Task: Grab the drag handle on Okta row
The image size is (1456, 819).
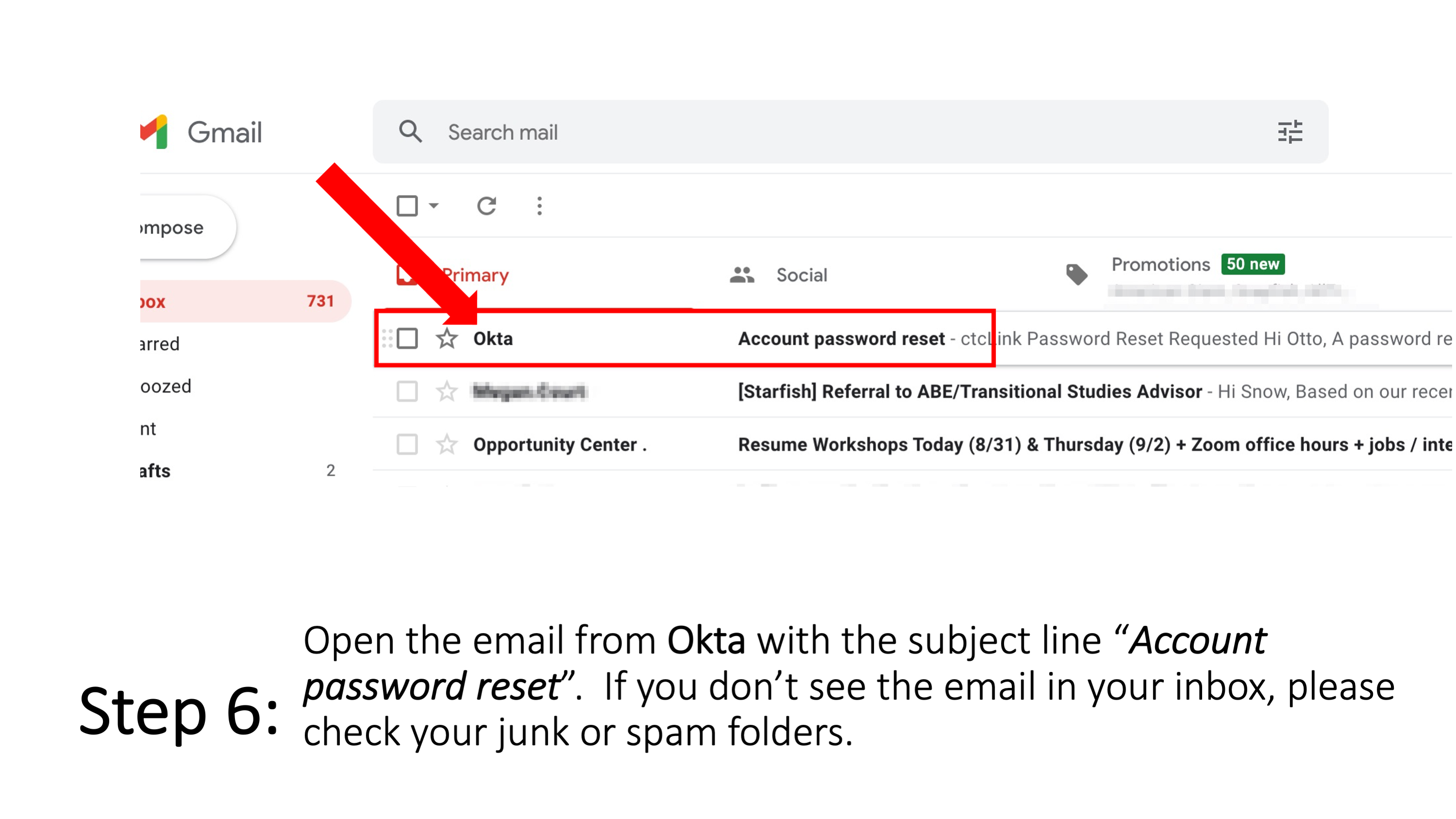Action: [x=387, y=338]
